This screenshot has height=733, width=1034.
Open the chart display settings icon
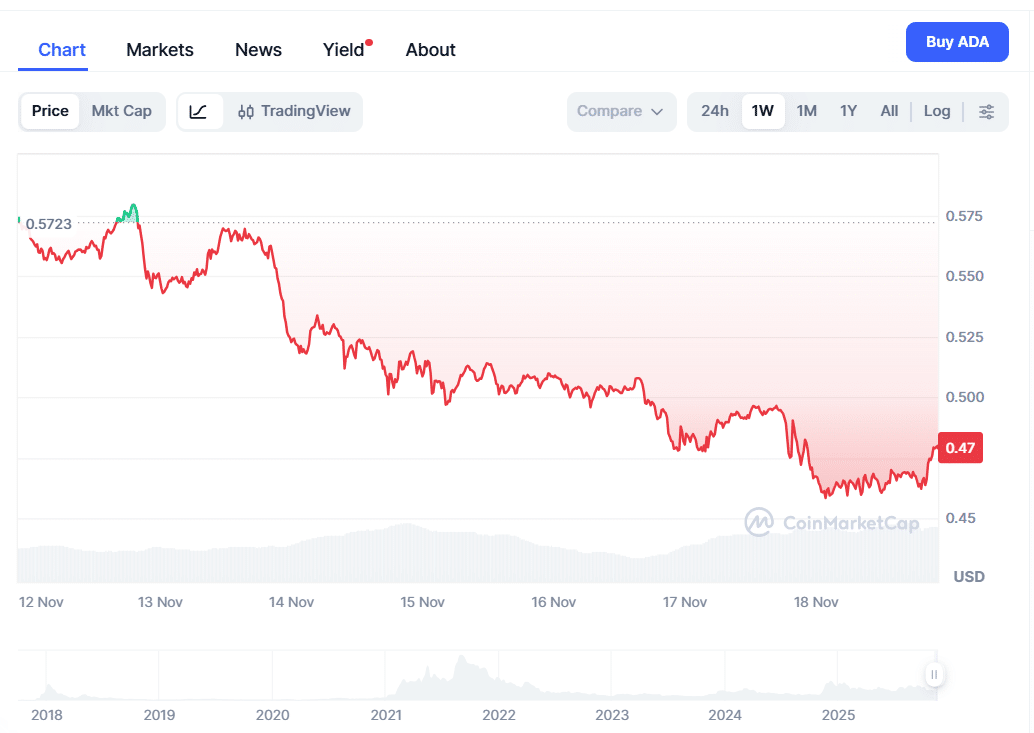[987, 111]
